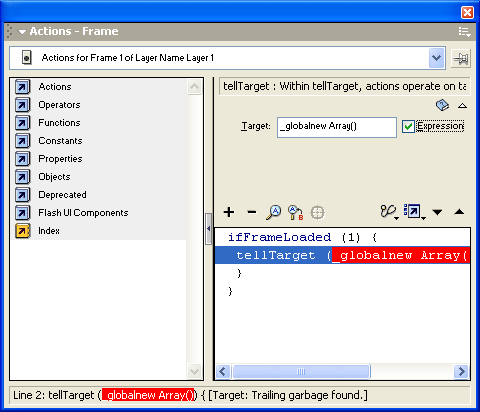Open the View Options icon
480x412 pixels.
pos(414,212)
